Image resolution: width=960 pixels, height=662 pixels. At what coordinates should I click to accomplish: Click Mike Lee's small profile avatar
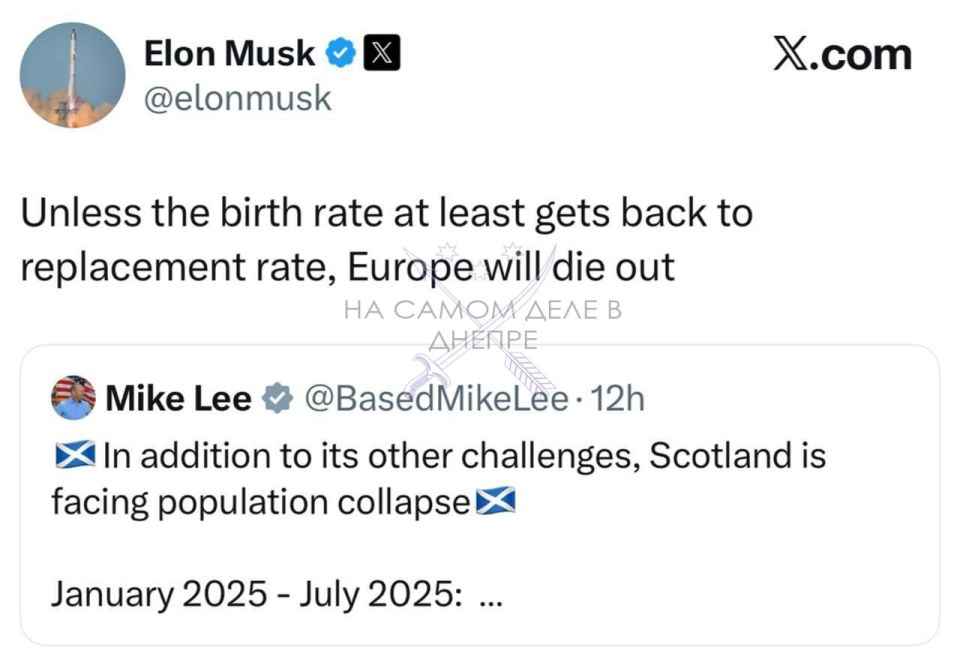[x=73, y=398]
